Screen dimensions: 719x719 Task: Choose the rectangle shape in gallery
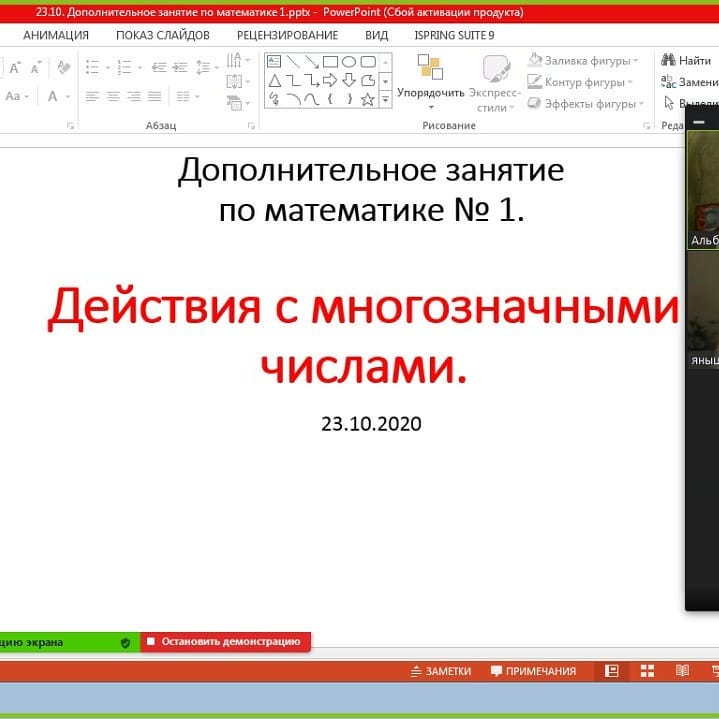330,61
